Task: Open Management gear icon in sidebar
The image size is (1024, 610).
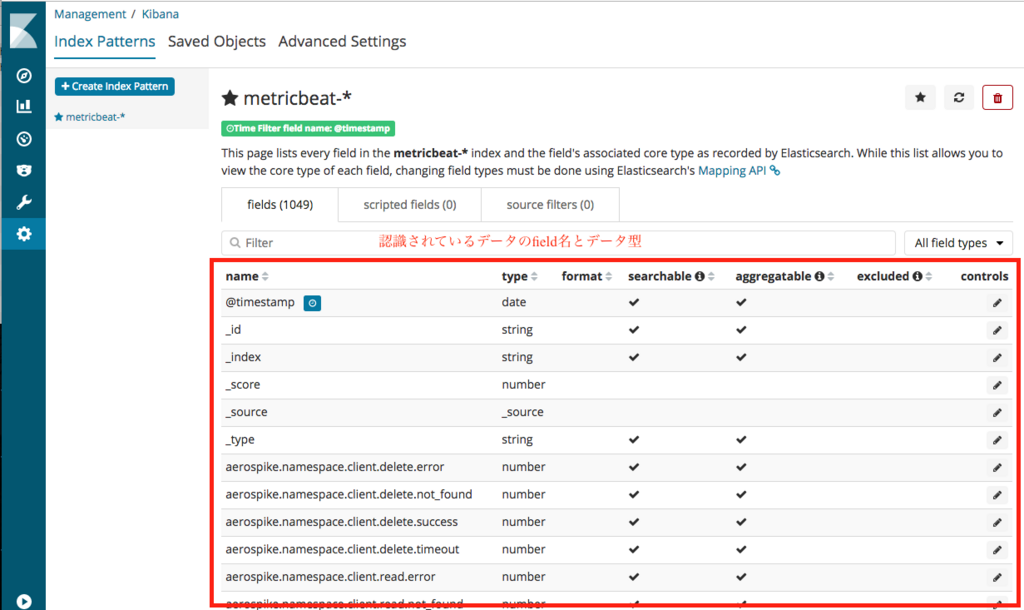Action: [24, 234]
